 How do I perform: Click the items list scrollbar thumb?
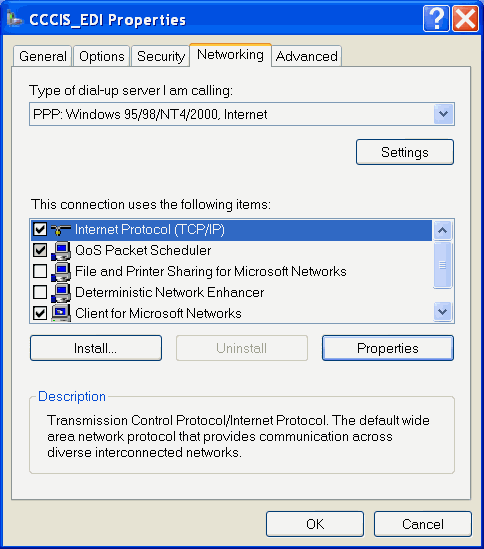[443, 265]
